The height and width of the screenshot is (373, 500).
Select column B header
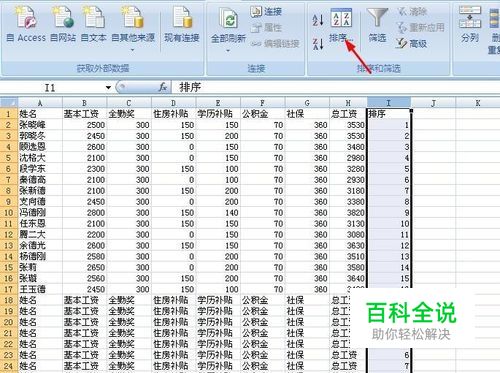click(x=85, y=103)
